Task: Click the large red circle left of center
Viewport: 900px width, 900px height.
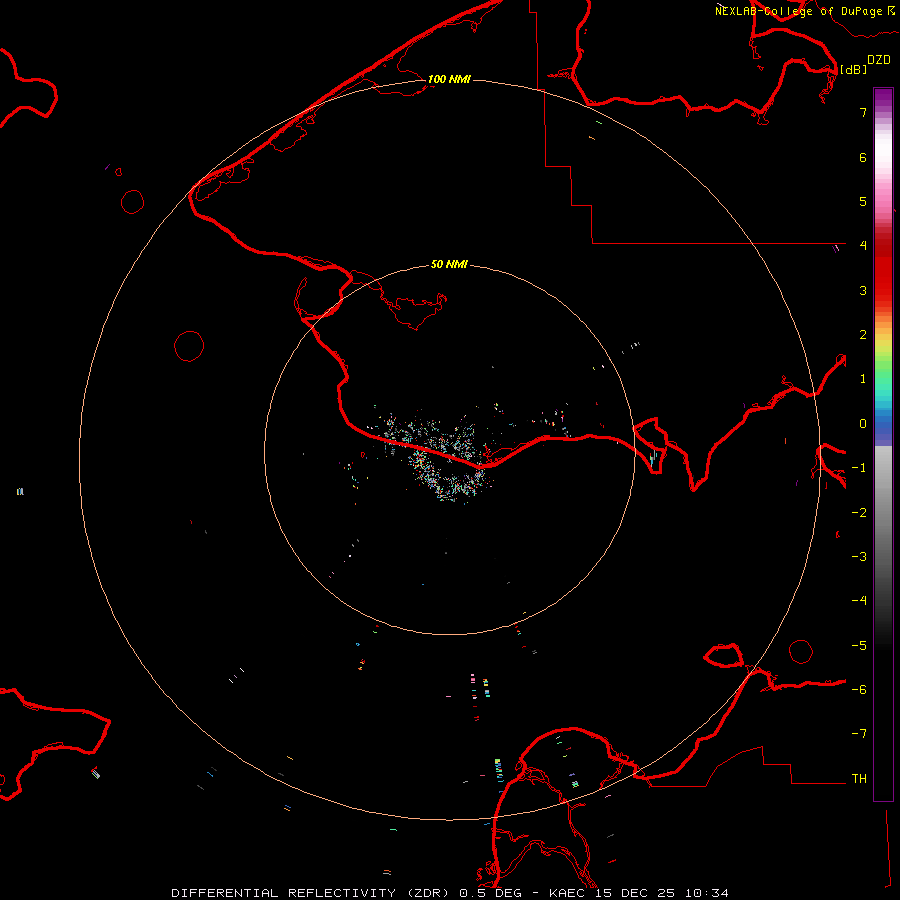Action: [x=189, y=346]
